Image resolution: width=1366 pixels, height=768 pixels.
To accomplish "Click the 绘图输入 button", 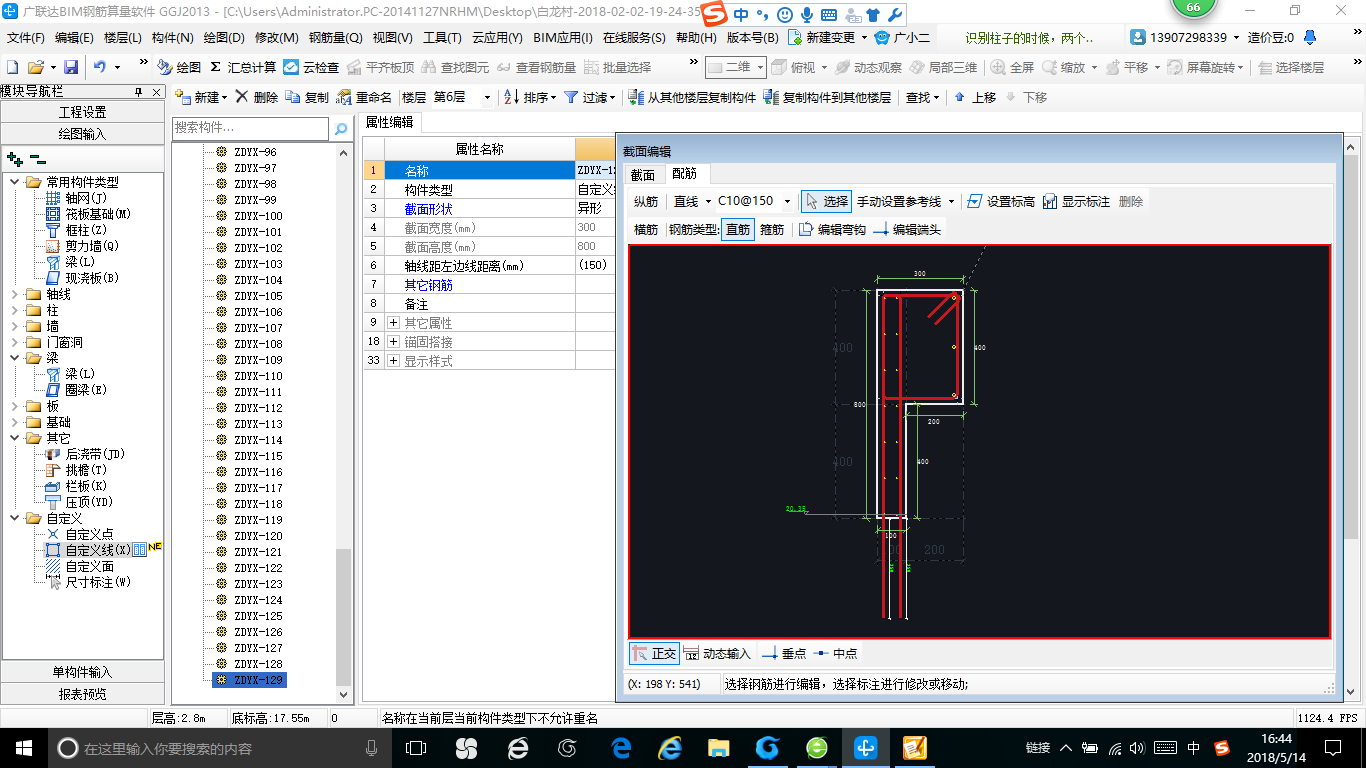I will tap(83, 134).
